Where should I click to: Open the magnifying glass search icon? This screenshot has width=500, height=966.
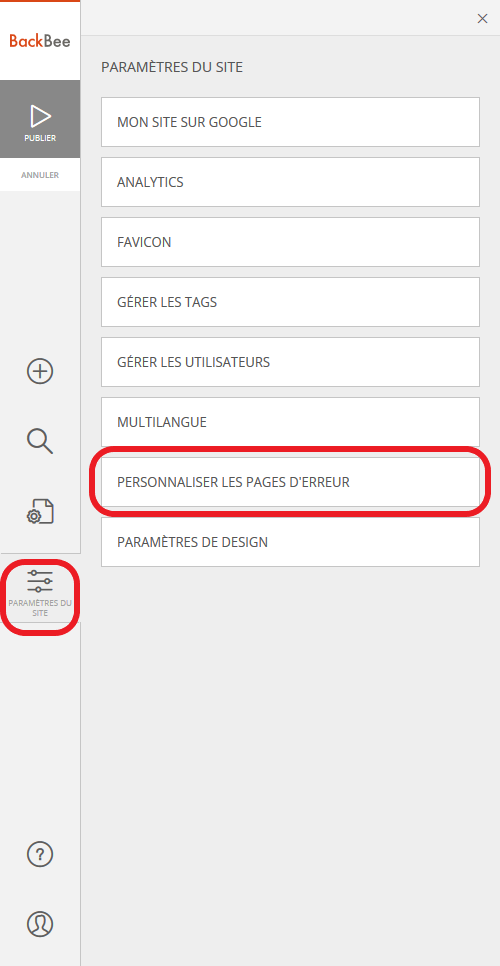pyautogui.click(x=40, y=441)
